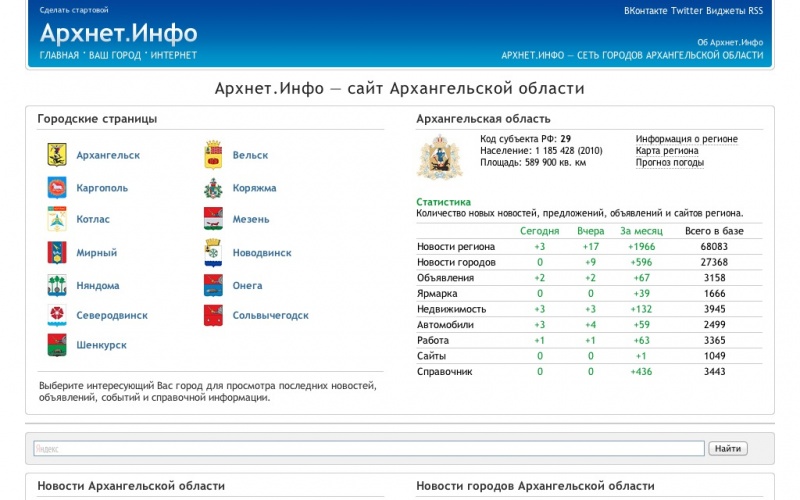Click the Шенкурск coat of arms icon

tap(57, 345)
